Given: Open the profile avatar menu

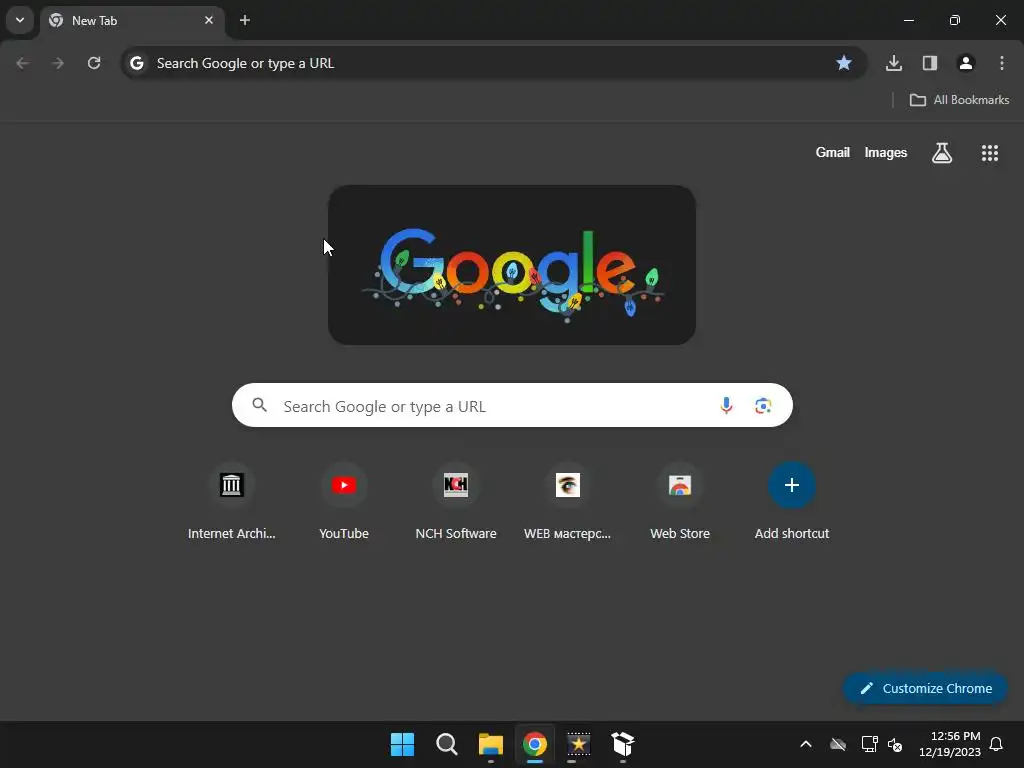Looking at the screenshot, I should [966, 63].
